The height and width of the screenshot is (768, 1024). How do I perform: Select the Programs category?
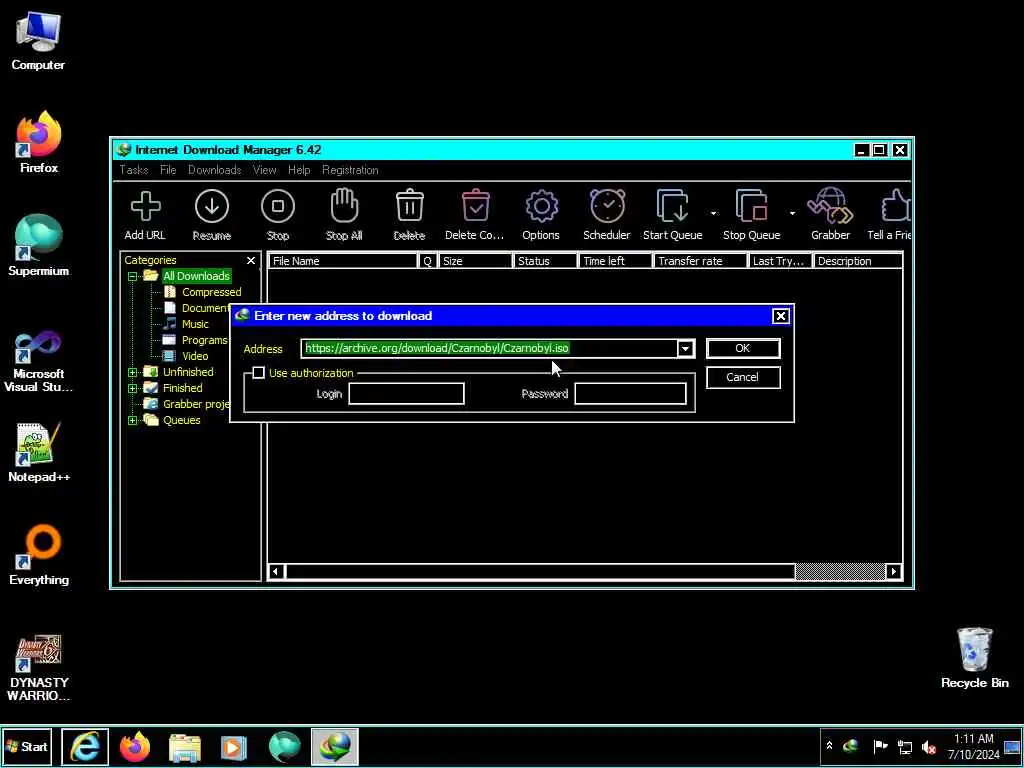tap(204, 340)
